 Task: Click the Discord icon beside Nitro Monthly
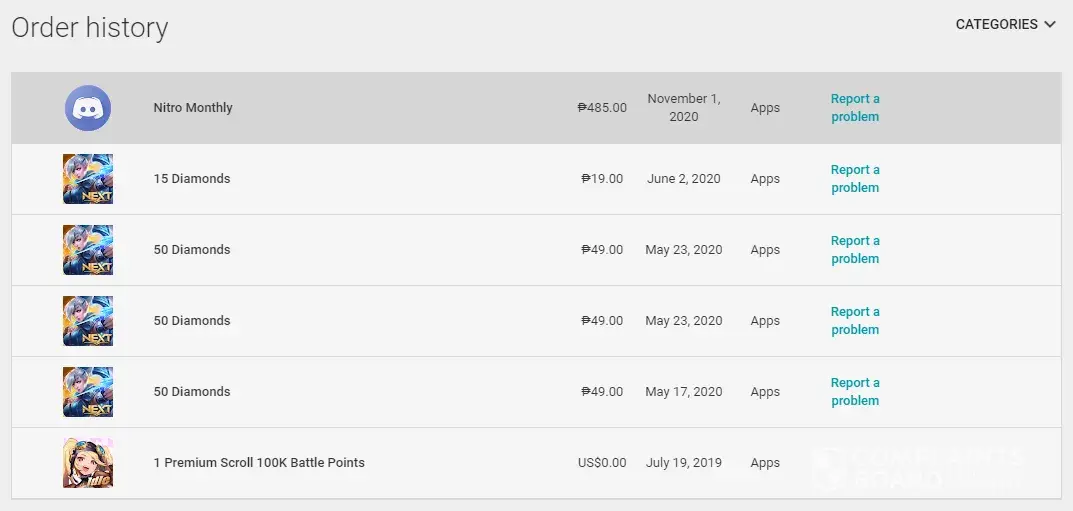(x=88, y=108)
